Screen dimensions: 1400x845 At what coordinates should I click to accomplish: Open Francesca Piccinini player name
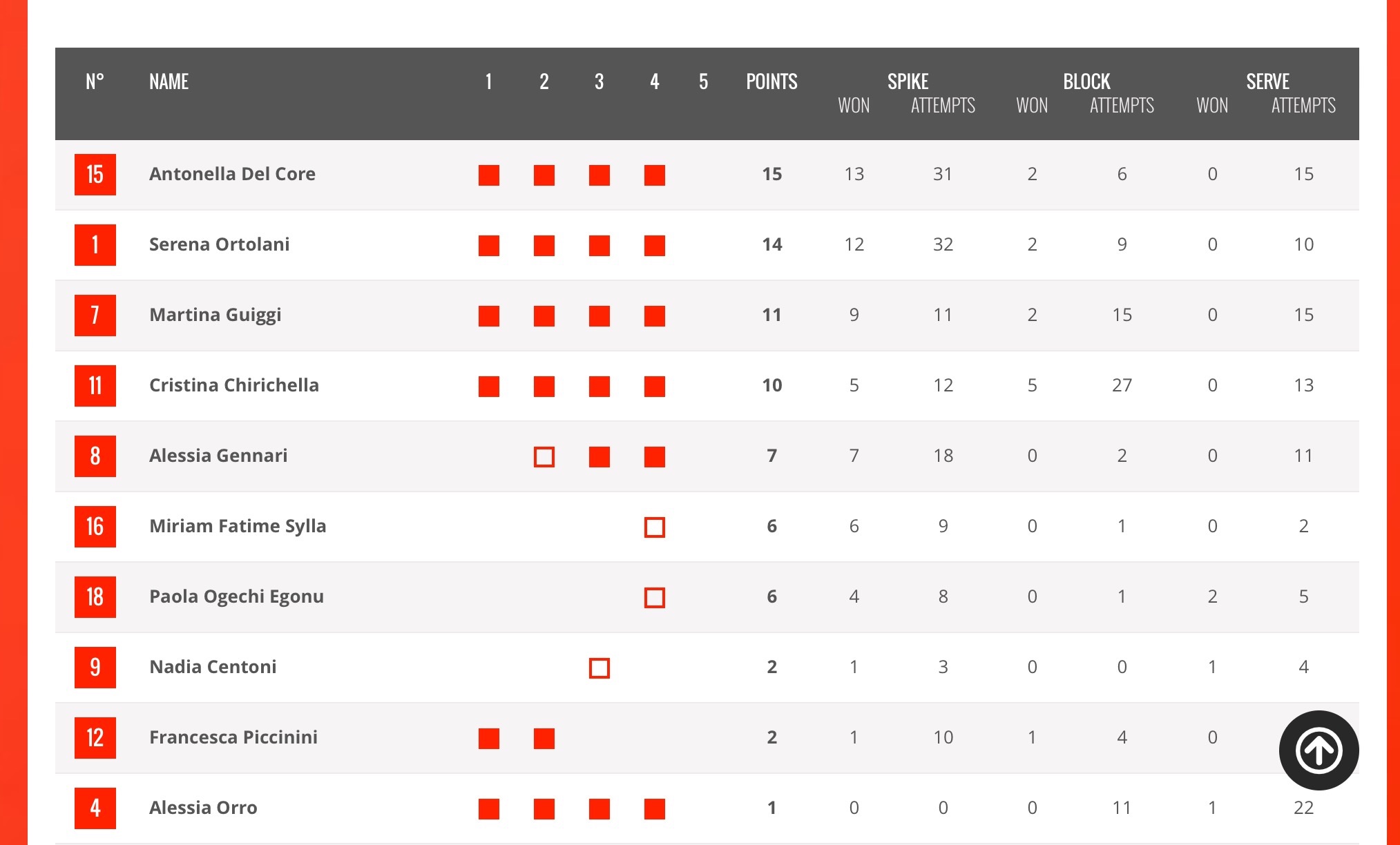tap(233, 737)
